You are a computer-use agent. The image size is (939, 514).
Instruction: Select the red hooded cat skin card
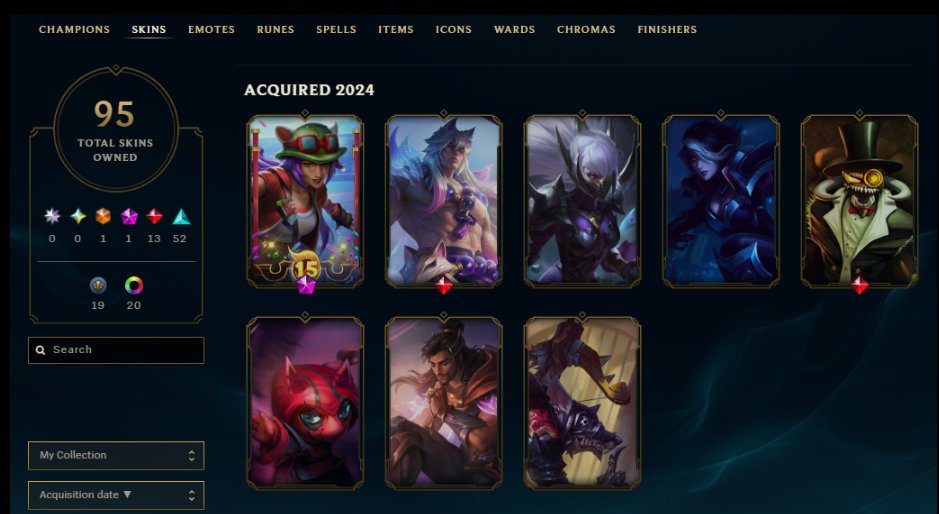305,403
